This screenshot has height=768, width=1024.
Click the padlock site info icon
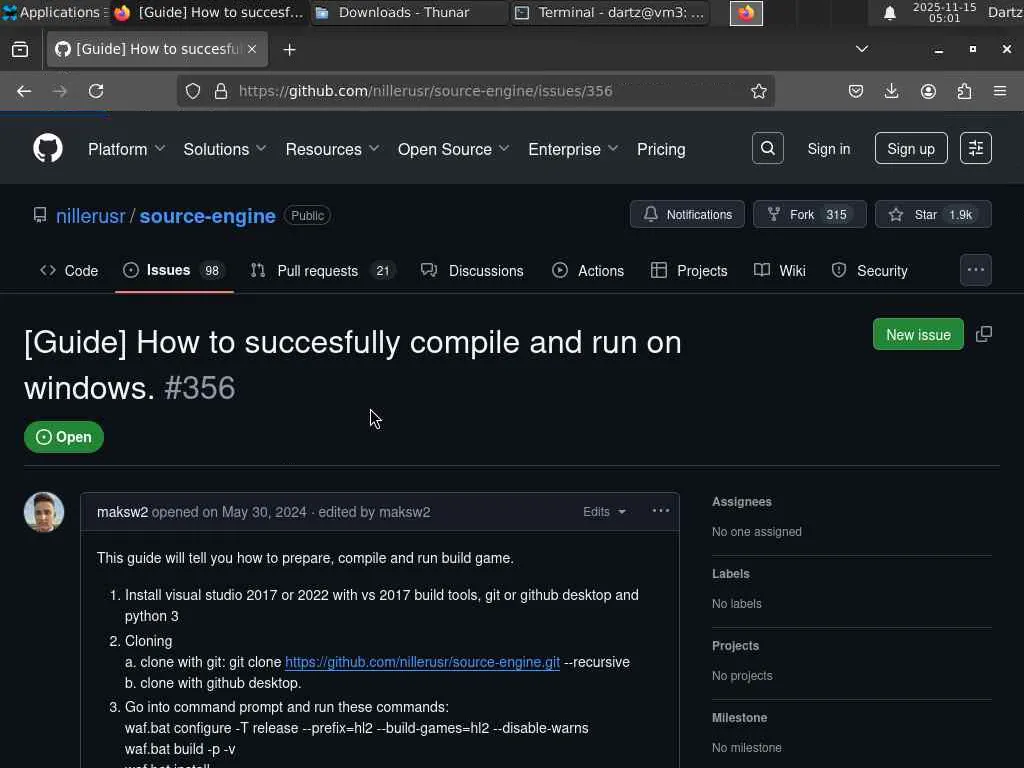pos(221,91)
